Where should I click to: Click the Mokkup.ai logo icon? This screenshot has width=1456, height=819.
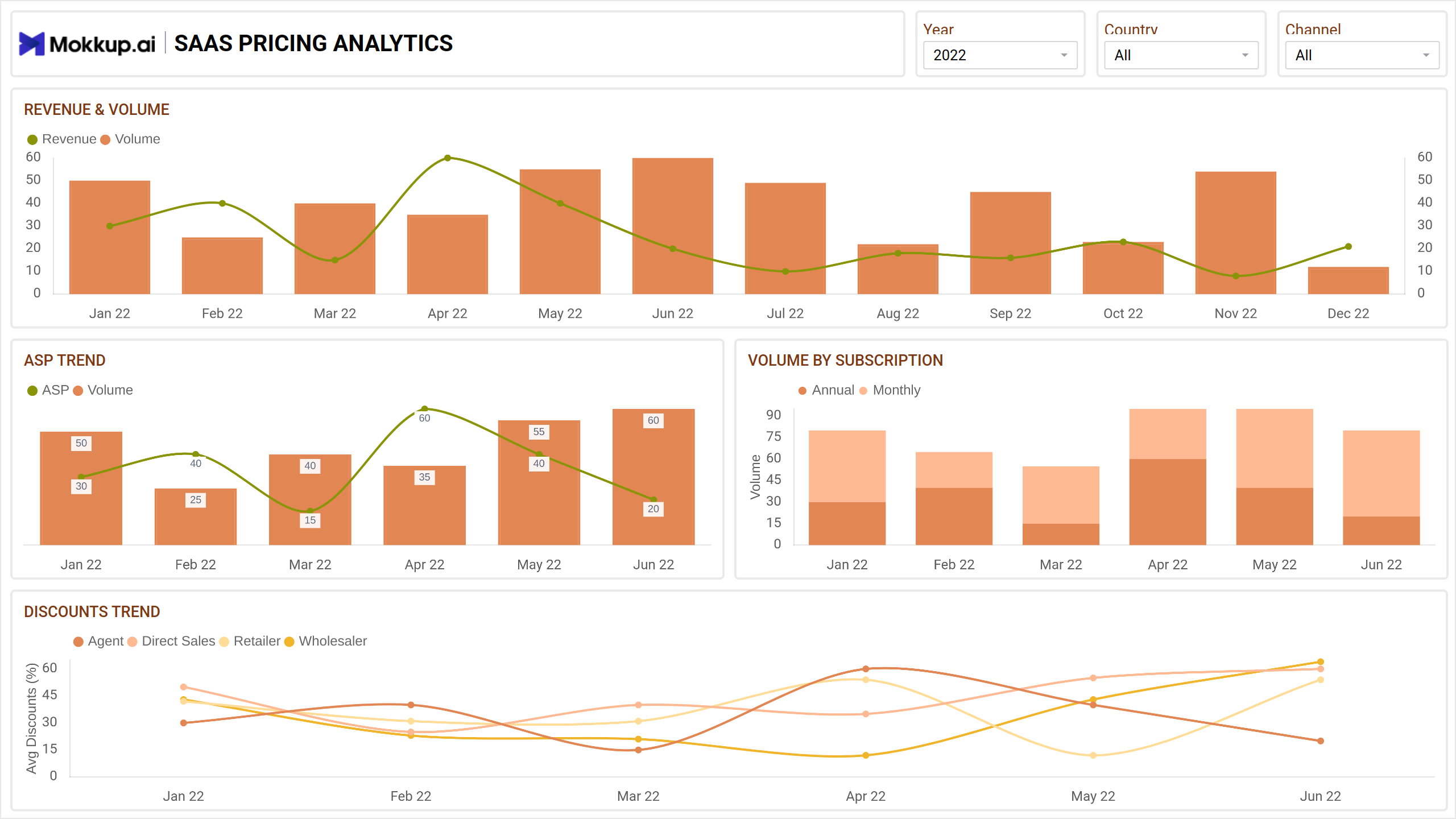(32, 44)
